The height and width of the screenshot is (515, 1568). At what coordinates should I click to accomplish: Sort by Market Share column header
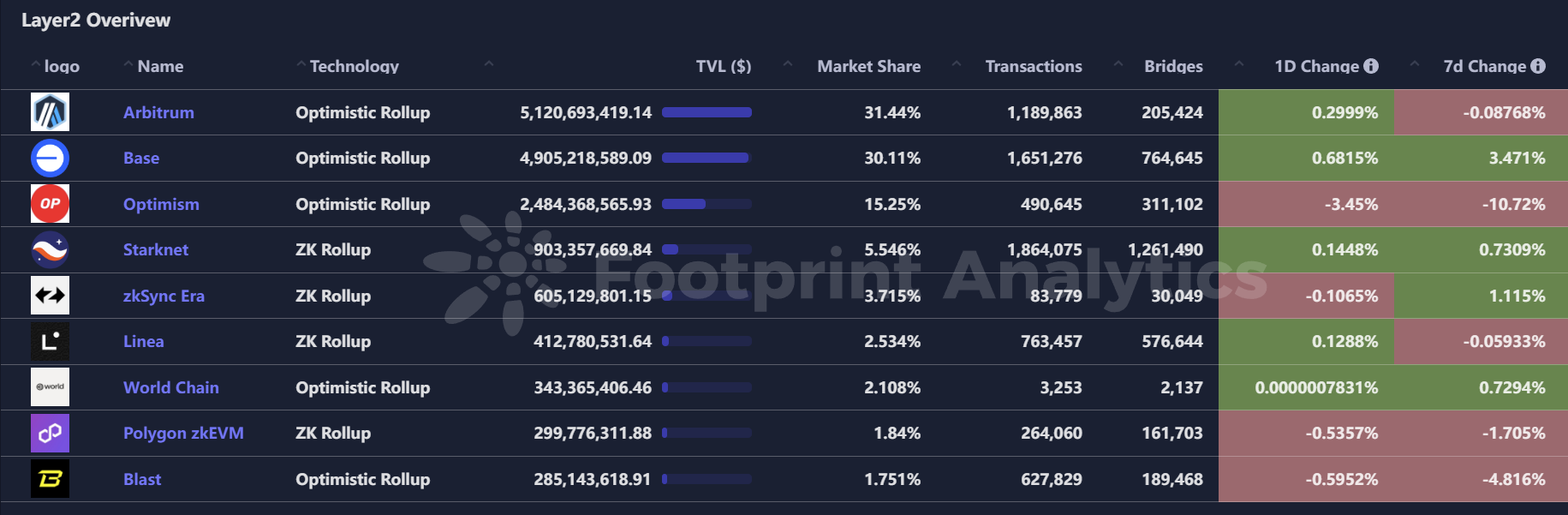pos(868,66)
